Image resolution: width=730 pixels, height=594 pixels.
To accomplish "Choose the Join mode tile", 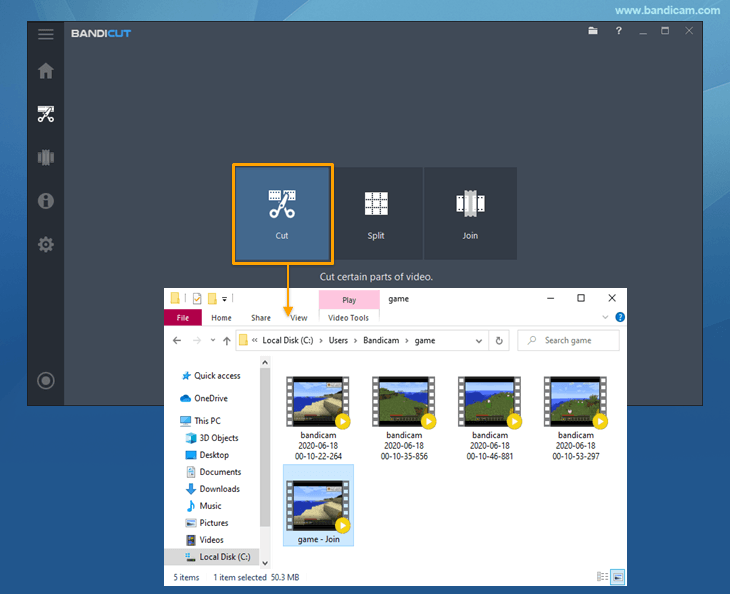I will pos(470,214).
